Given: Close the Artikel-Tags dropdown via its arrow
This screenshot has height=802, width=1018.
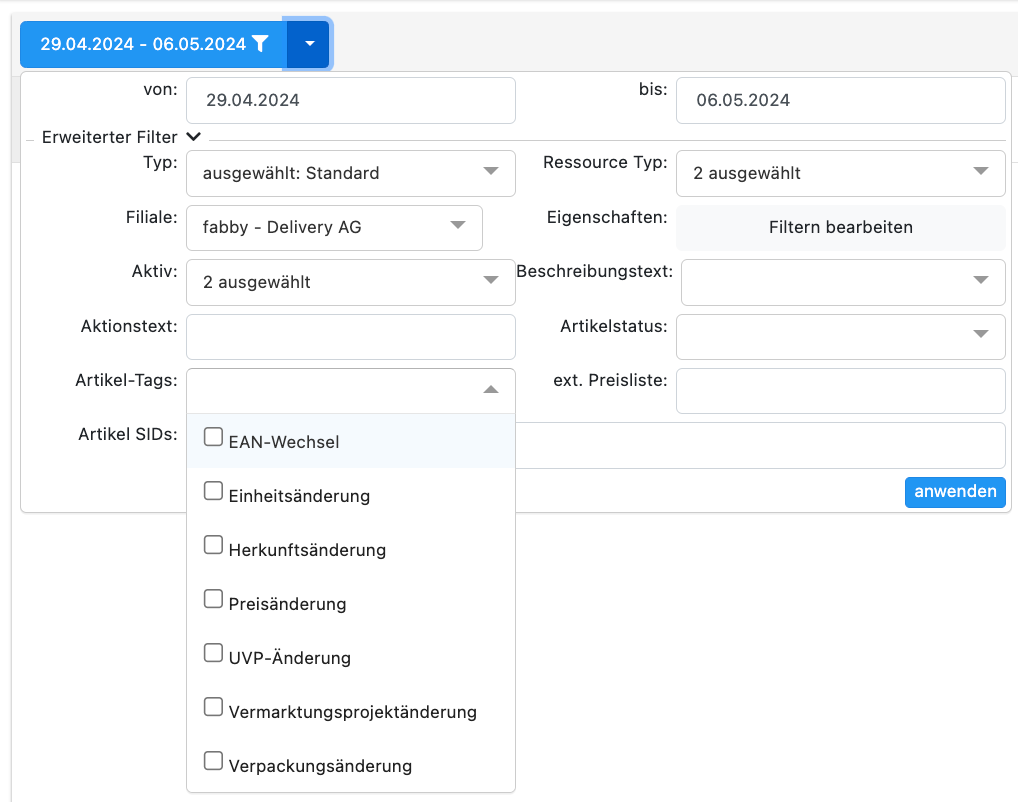Looking at the screenshot, I should pos(490,390).
